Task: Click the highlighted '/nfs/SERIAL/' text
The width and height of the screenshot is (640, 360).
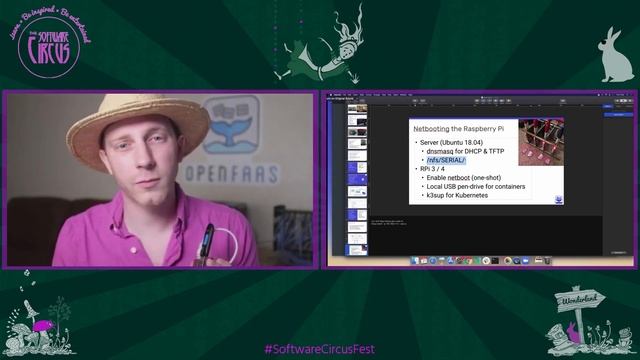Action: (x=446, y=160)
